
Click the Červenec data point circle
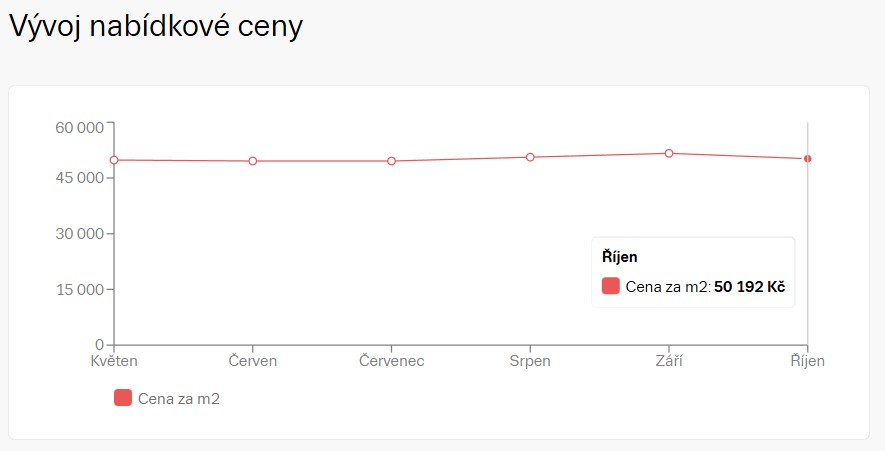tap(392, 161)
